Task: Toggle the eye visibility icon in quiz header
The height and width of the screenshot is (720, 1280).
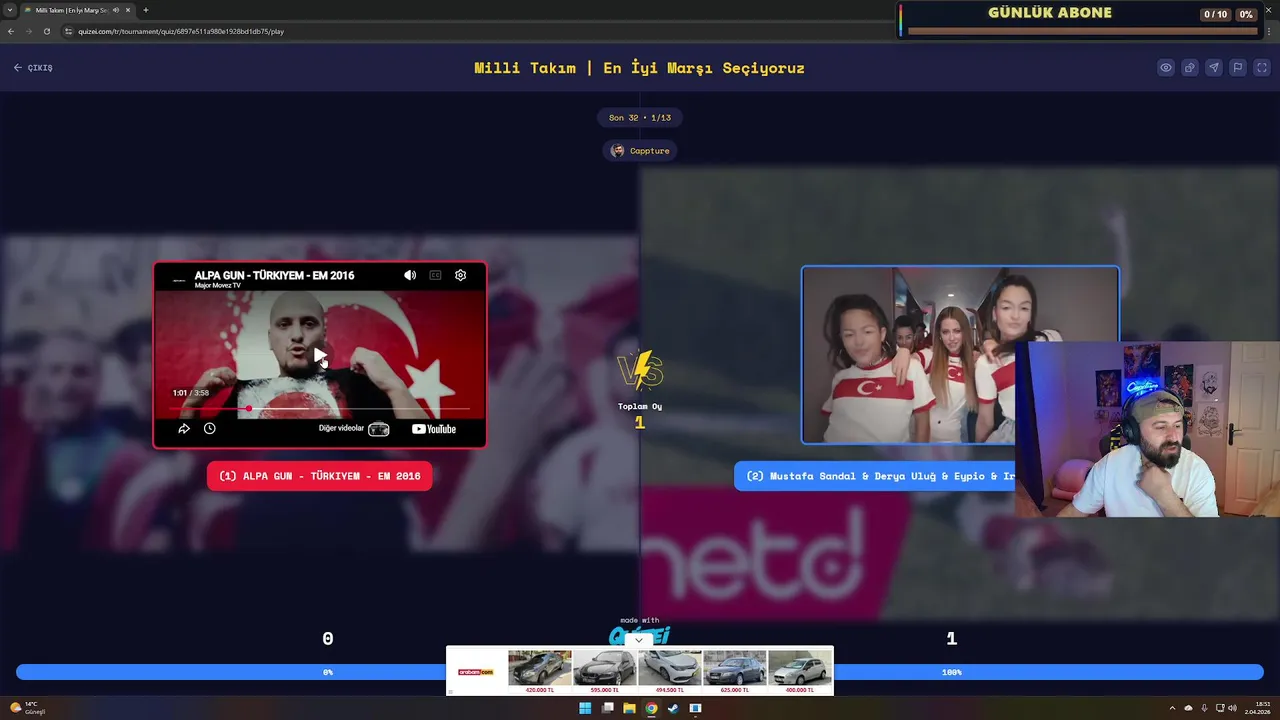Action: coord(1166,68)
